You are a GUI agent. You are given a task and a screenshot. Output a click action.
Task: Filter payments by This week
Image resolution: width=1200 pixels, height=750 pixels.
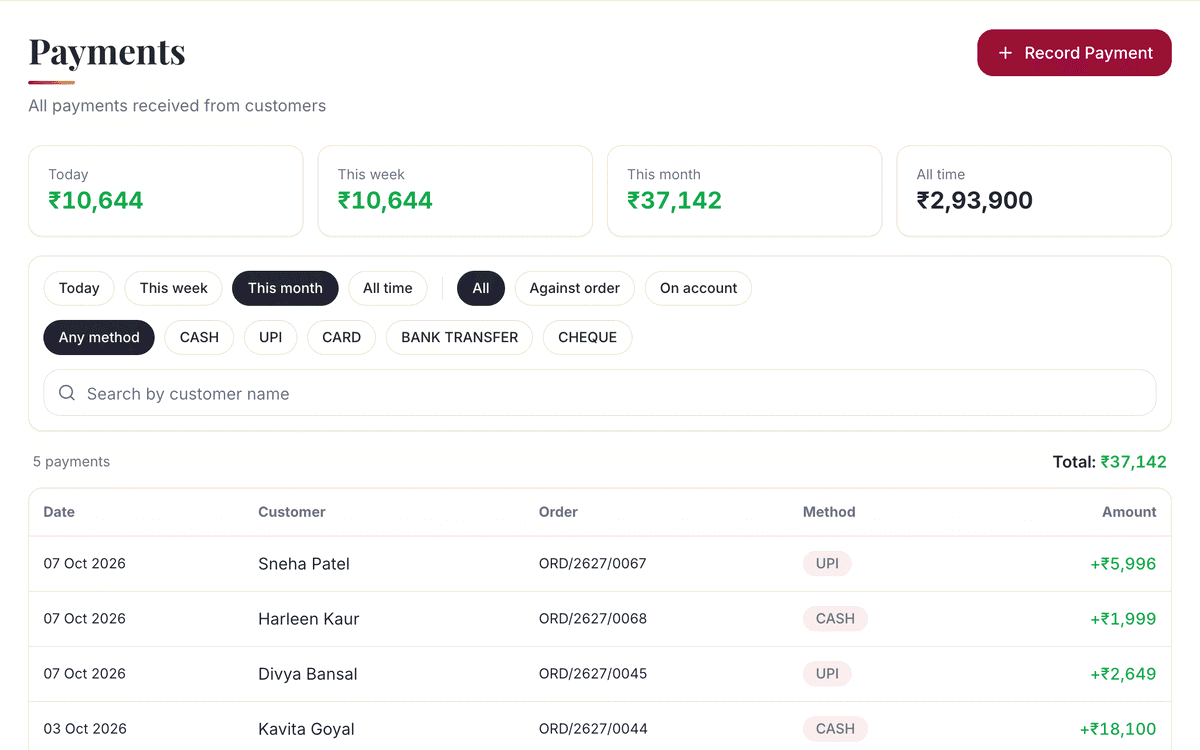point(174,288)
